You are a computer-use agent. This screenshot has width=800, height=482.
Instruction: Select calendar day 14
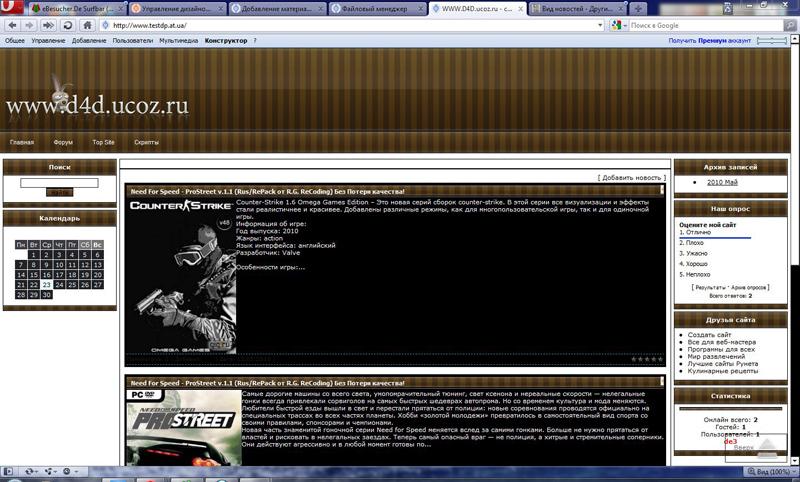point(20,274)
